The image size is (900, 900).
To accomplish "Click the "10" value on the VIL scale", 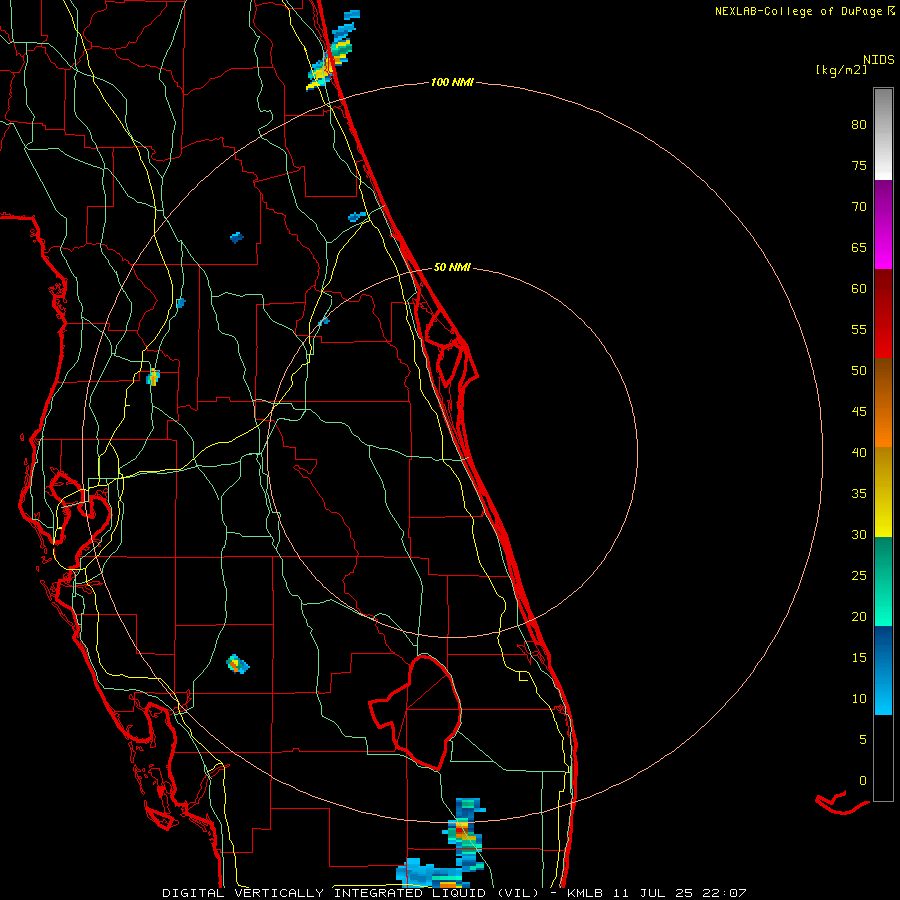I will pyautogui.click(x=859, y=699).
